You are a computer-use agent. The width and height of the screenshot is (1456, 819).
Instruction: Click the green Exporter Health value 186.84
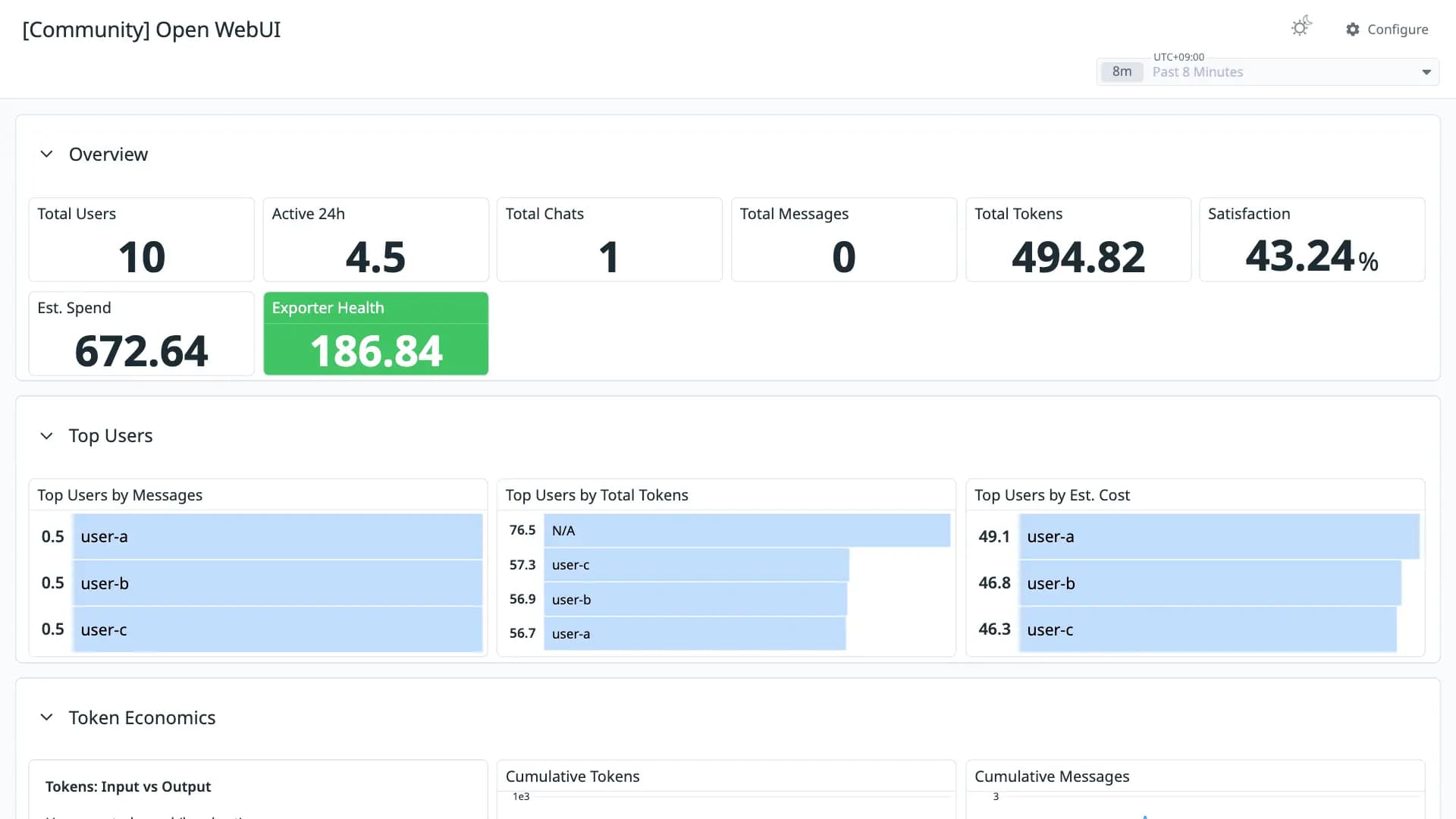(x=376, y=351)
